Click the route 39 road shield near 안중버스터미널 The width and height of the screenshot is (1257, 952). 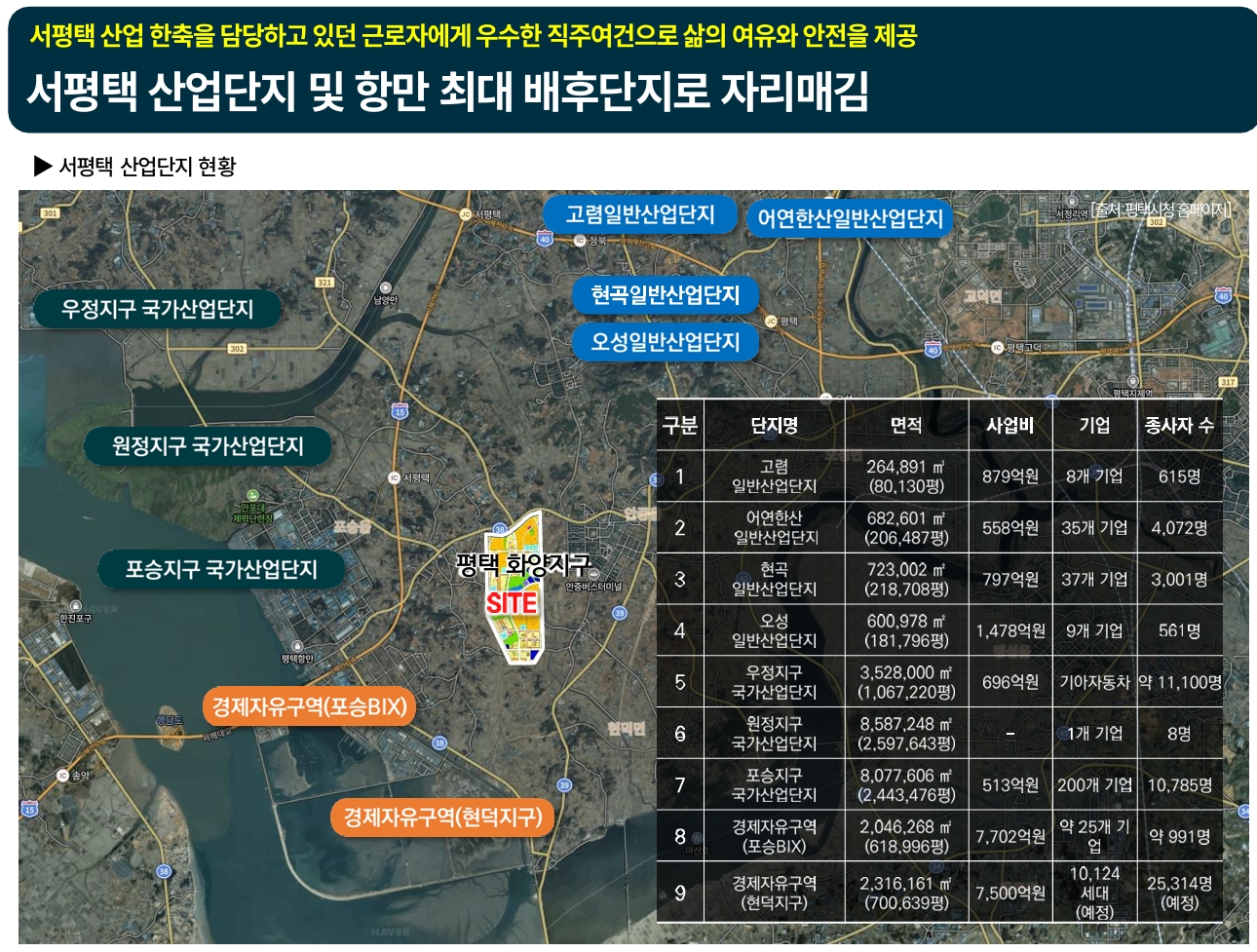tap(621, 613)
